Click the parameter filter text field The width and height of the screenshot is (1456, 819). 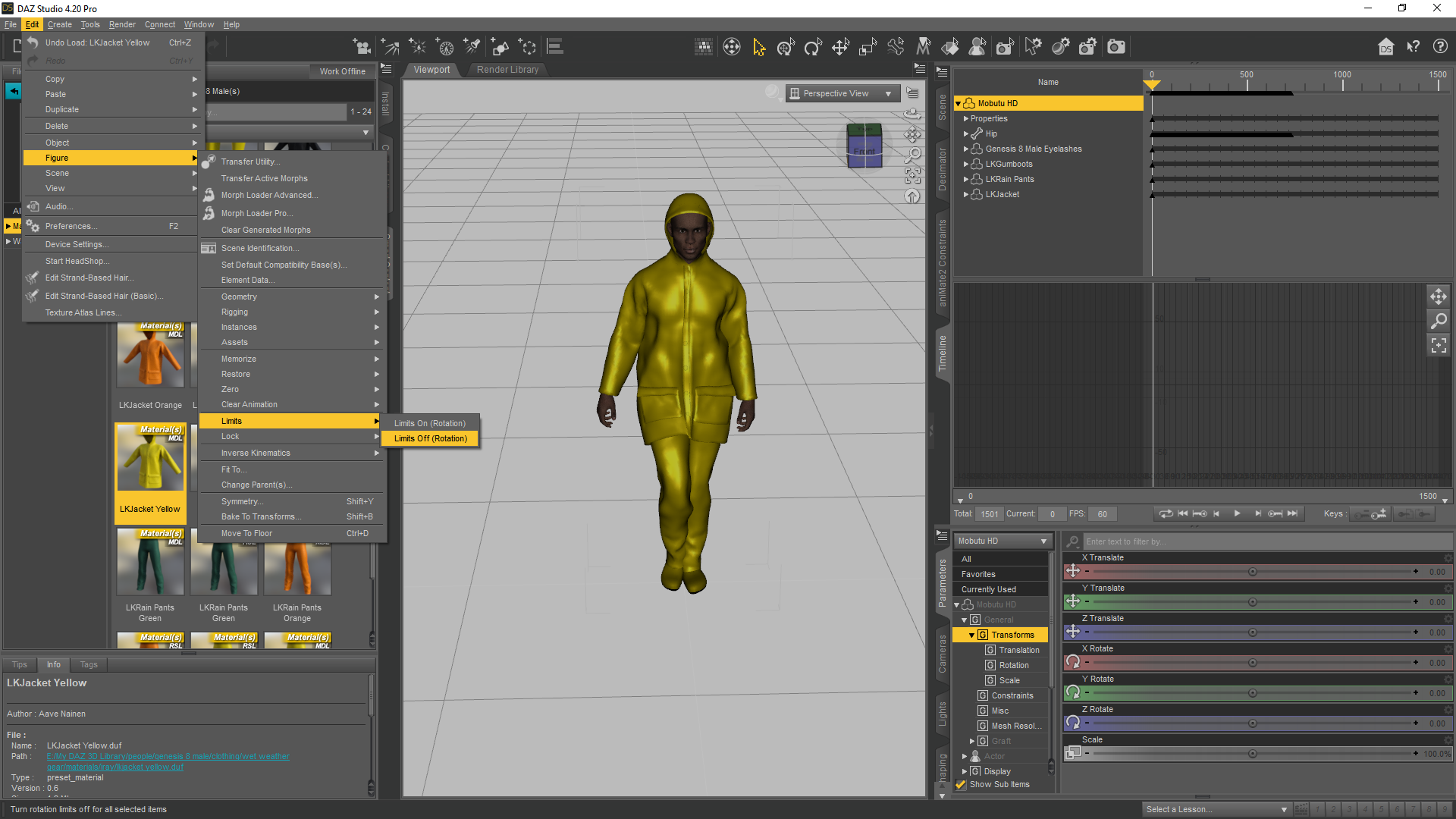click(1267, 541)
